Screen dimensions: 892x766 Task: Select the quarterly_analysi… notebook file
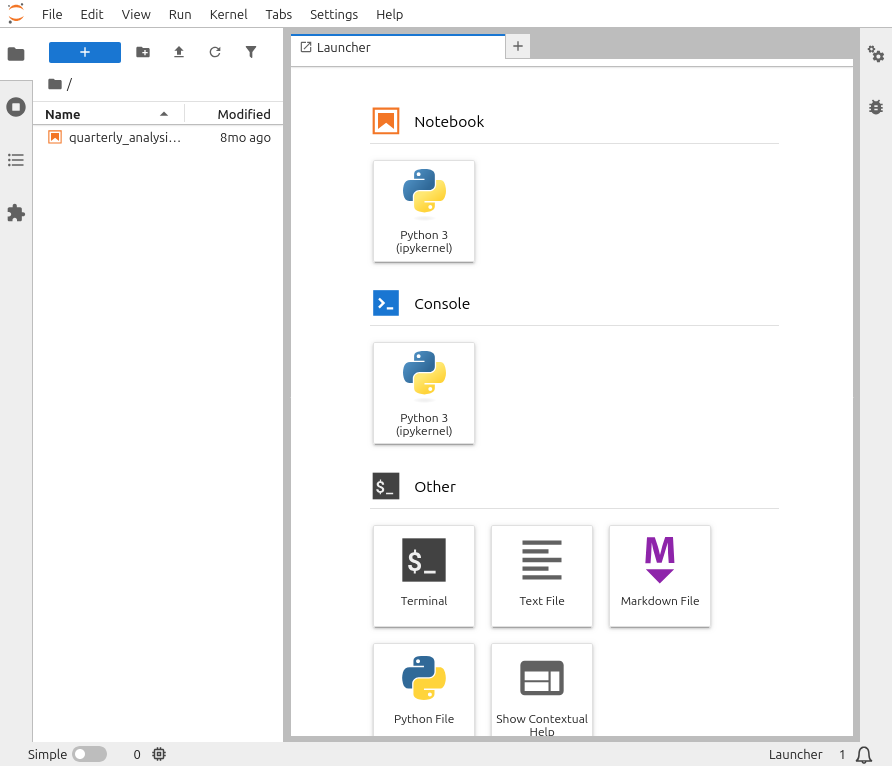click(158, 138)
